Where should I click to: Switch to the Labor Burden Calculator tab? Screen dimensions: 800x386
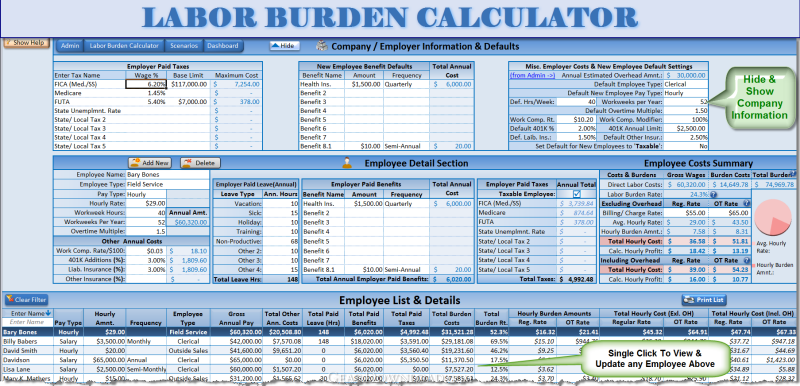[124, 46]
